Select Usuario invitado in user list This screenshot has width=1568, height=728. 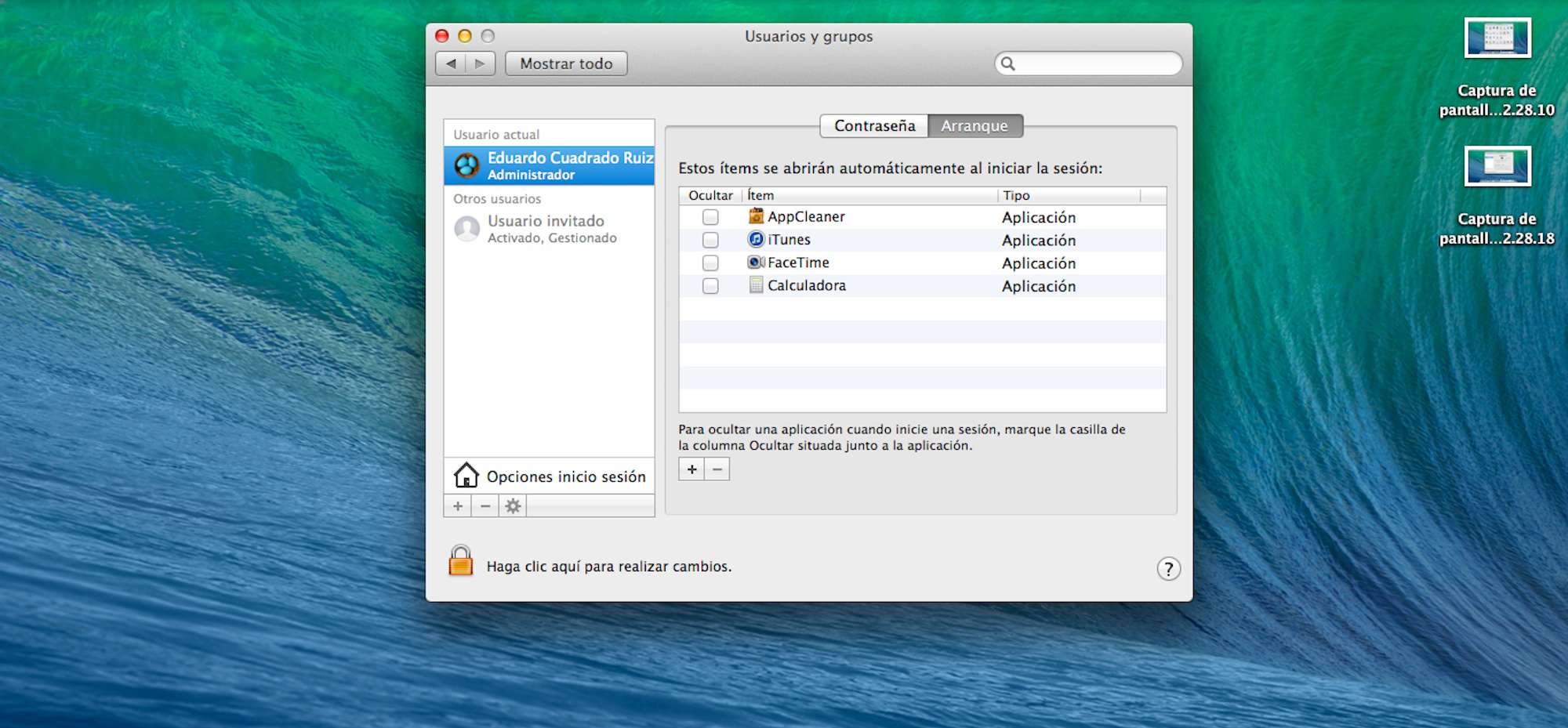(549, 229)
